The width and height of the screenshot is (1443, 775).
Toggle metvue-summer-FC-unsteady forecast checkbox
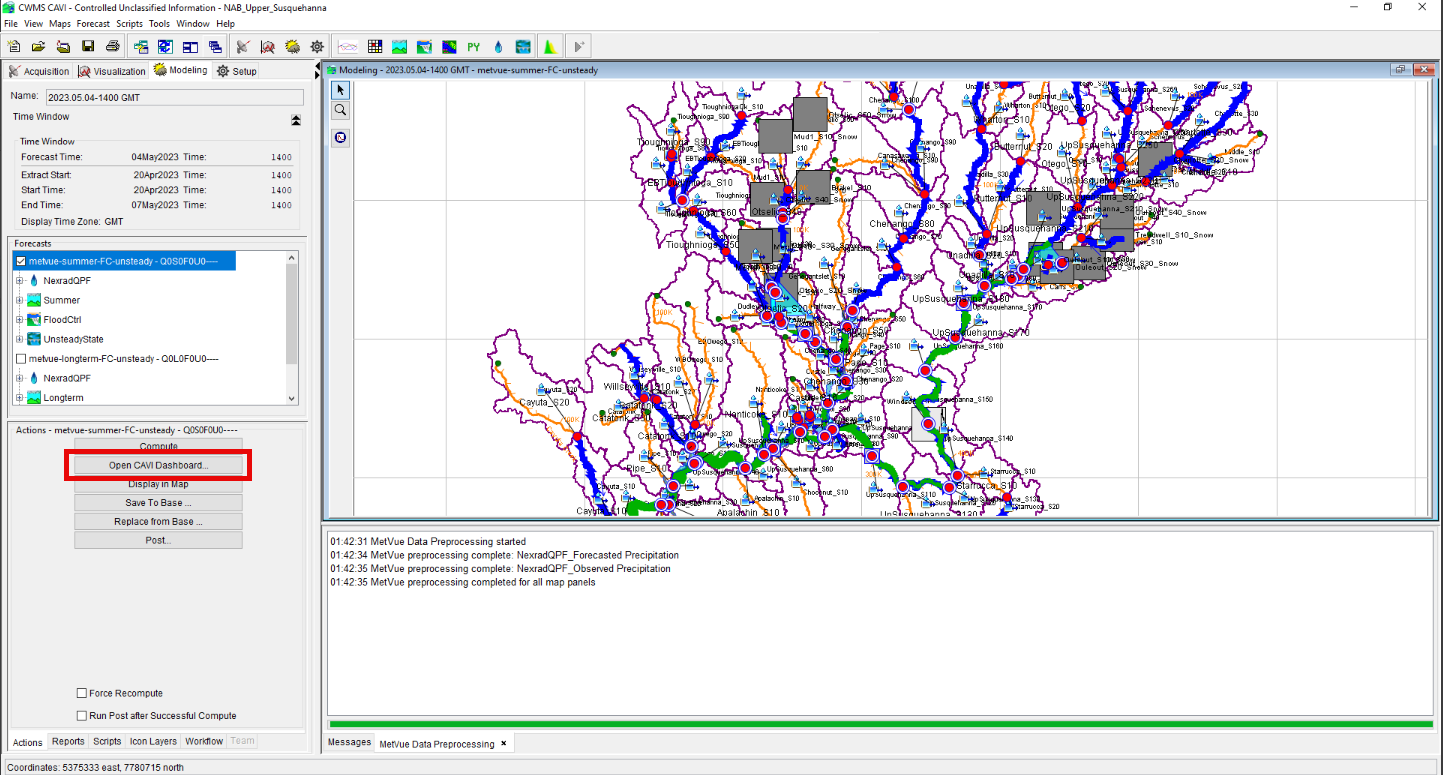click(21, 261)
